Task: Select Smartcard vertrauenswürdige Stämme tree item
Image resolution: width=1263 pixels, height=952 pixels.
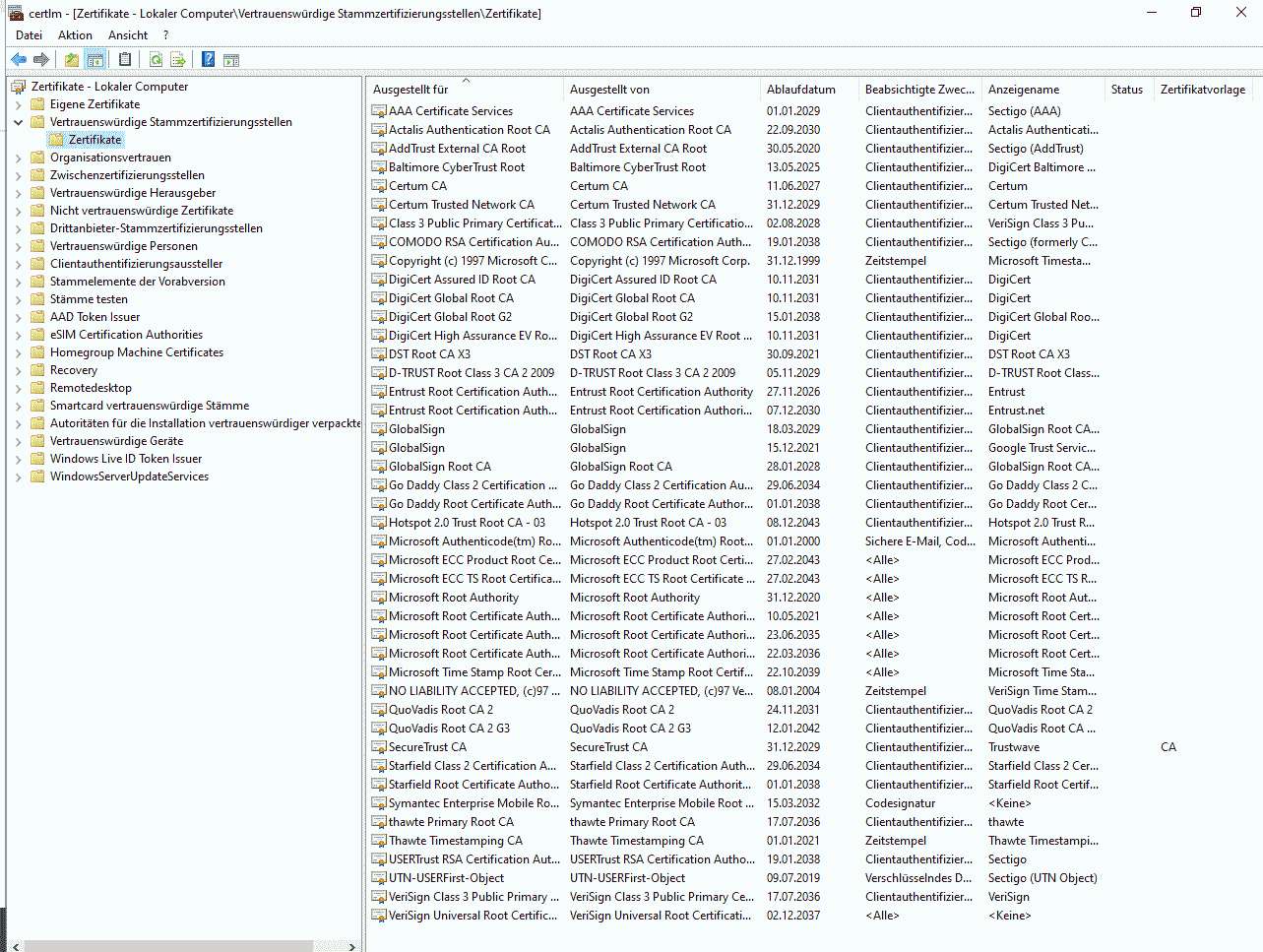Action: tap(150, 406)
